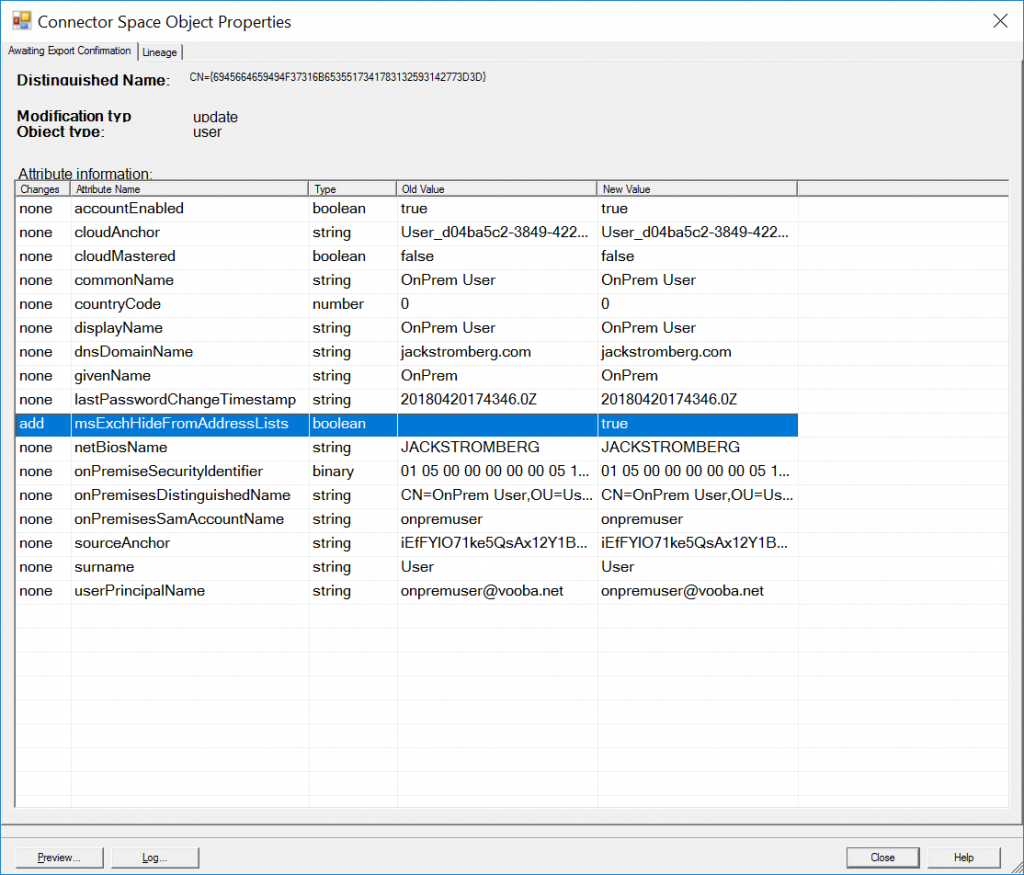Click the 'number' type cell for countryCode
This screenshot has height=875, width=1024.
click(338, 304)
